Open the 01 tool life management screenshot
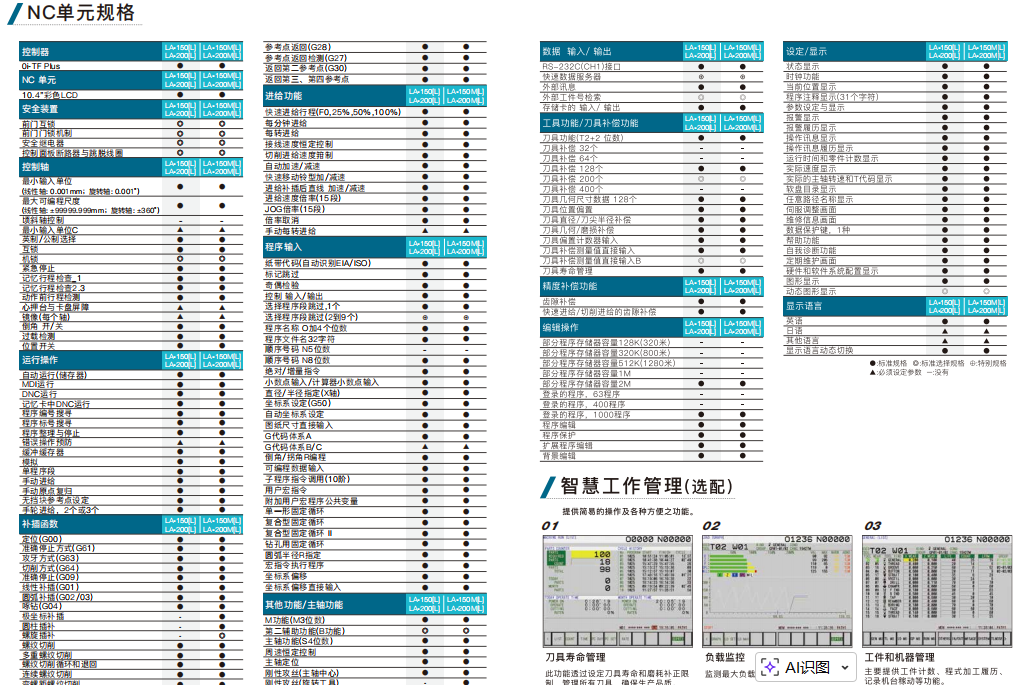Screen dimensions: 1024x685 point(616,590)
